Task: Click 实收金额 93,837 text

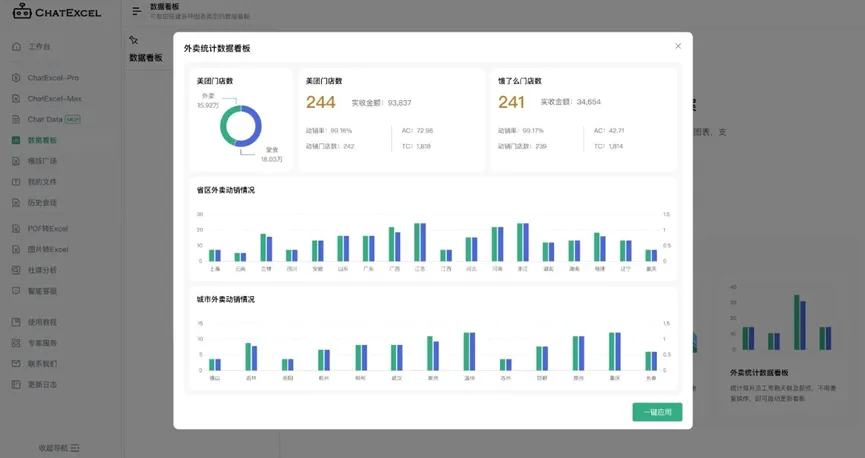Action: tap(381, 103)
